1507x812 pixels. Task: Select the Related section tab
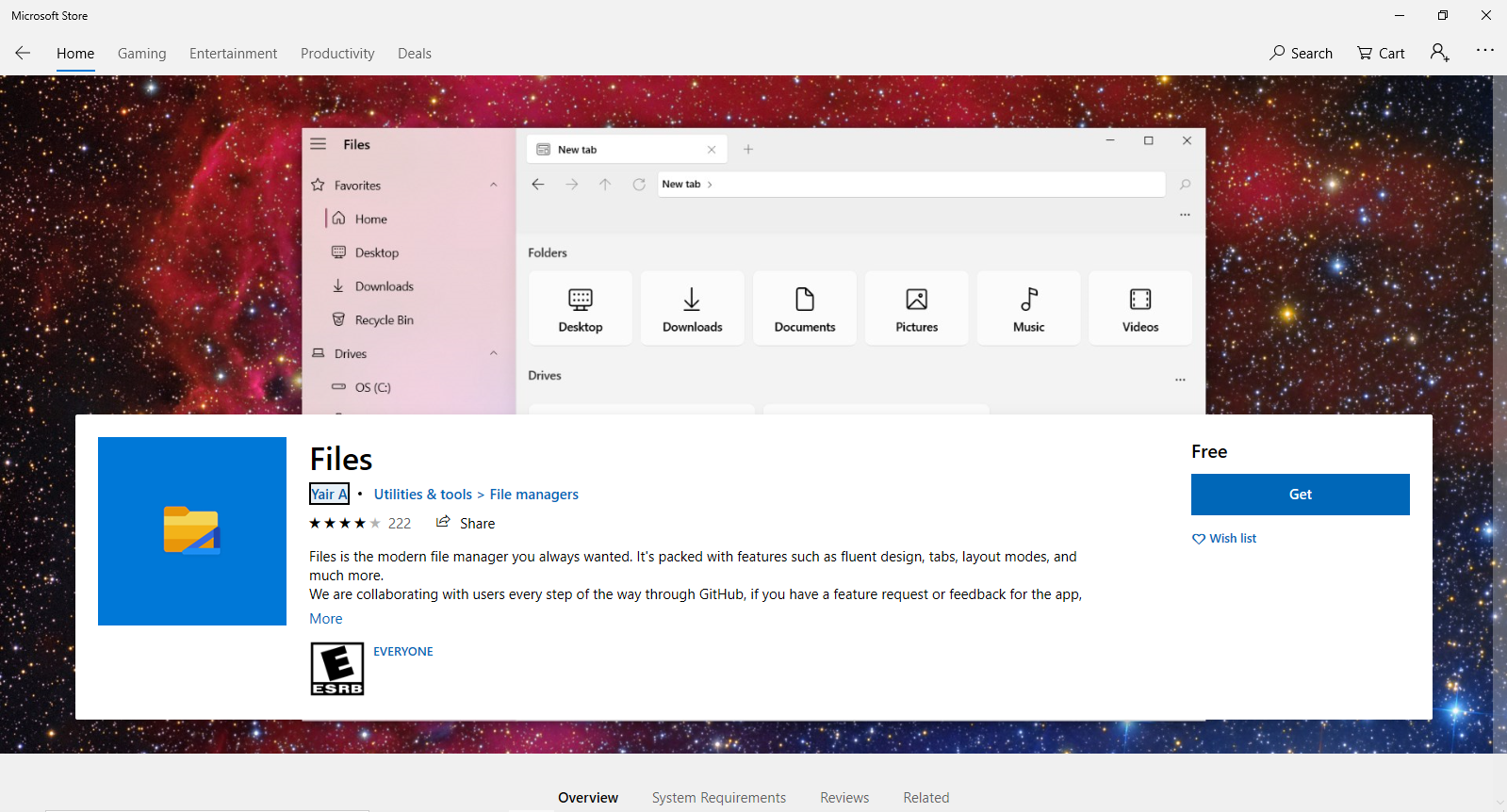click(926, 798)
